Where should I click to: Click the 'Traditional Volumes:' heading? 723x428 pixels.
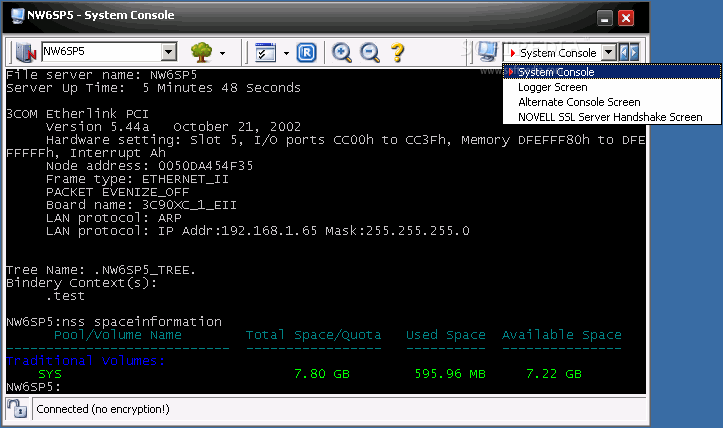click(x=85, y=361)
